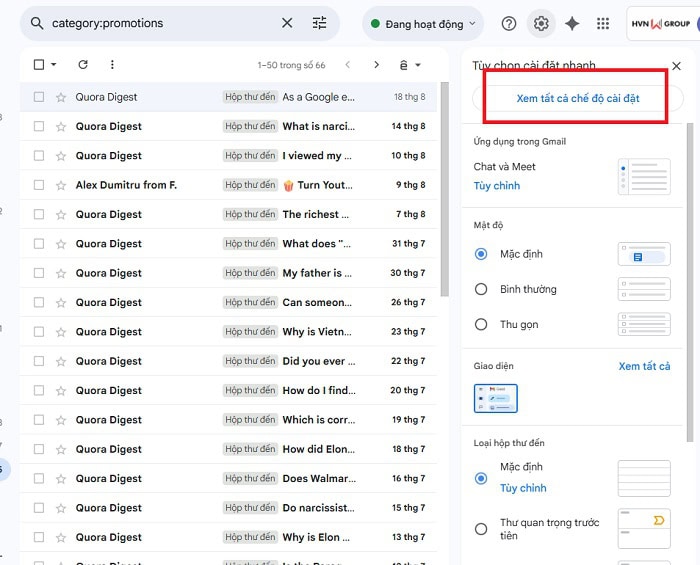The height and width of the screenshot is (565, 700).
Task: Star the email 'My father is ...'
Action: tap(61, 273)
